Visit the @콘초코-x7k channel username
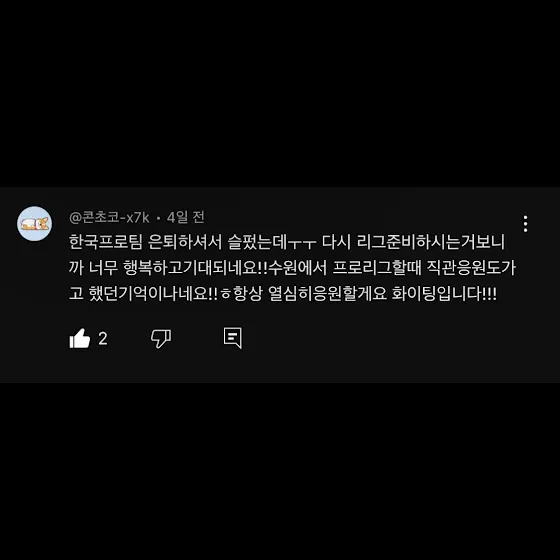This screenshot has width=560, height=560. 109,217
